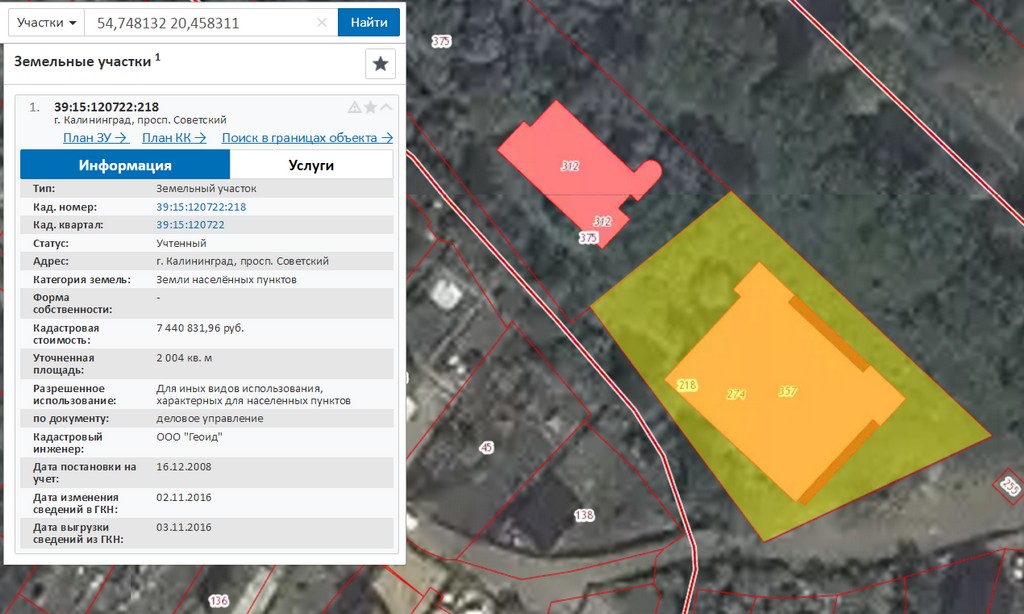Open the План ЗУ link

pyautogui.click(x=96, y=138)
